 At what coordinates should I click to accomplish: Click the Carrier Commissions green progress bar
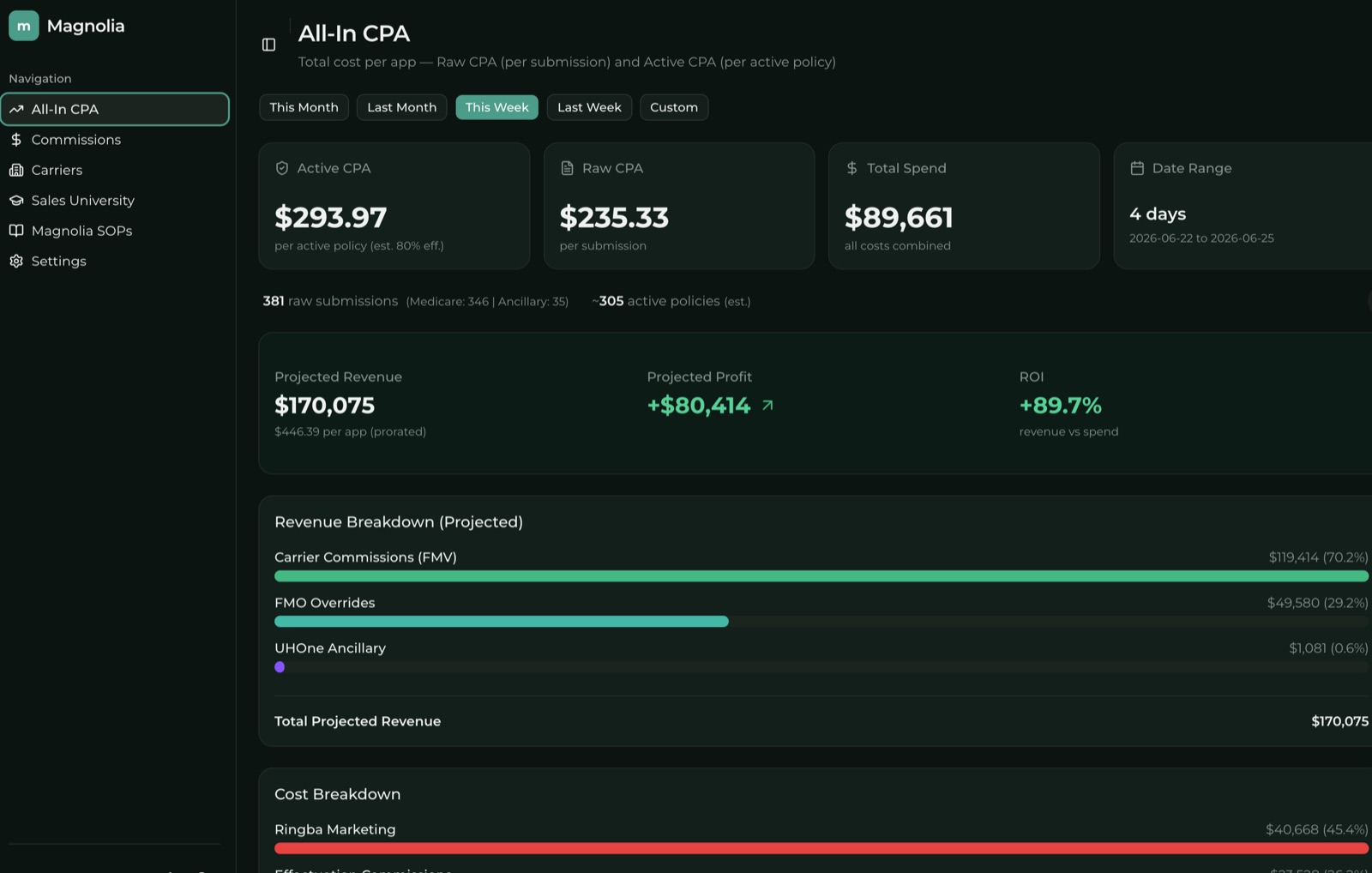tap(821, 576)
